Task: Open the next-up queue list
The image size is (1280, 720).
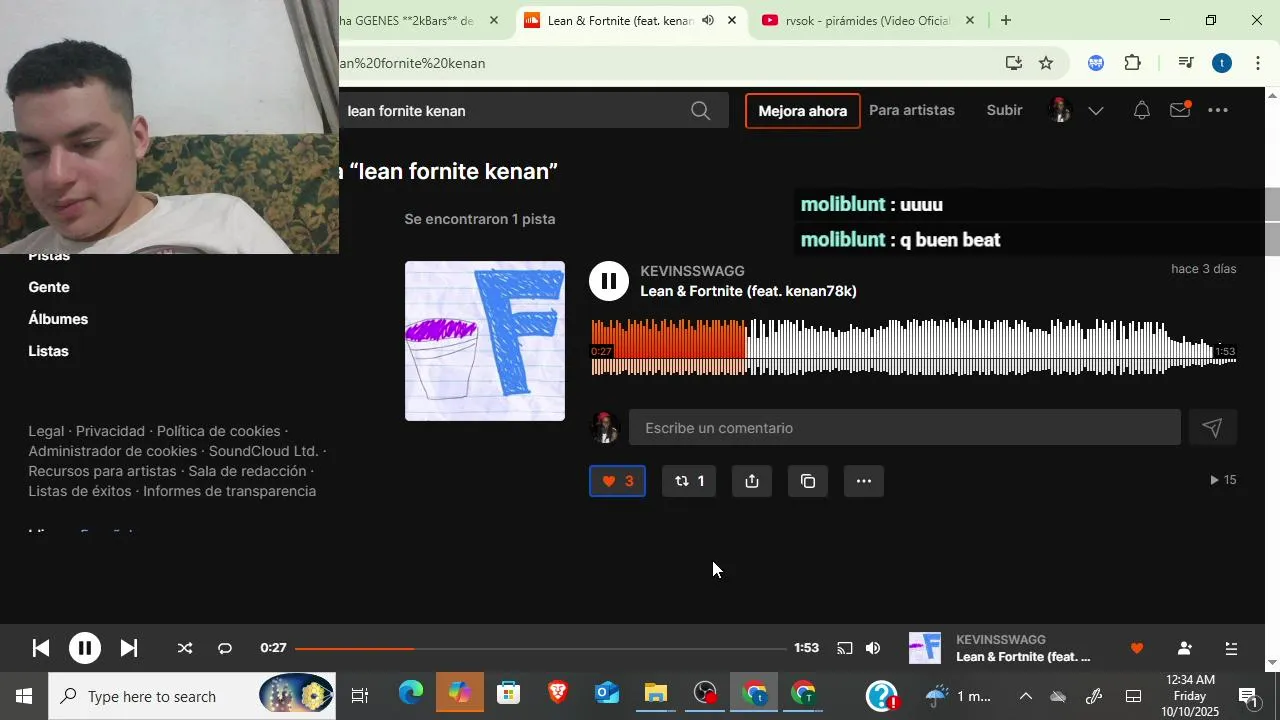Action: click(1231, 648)
